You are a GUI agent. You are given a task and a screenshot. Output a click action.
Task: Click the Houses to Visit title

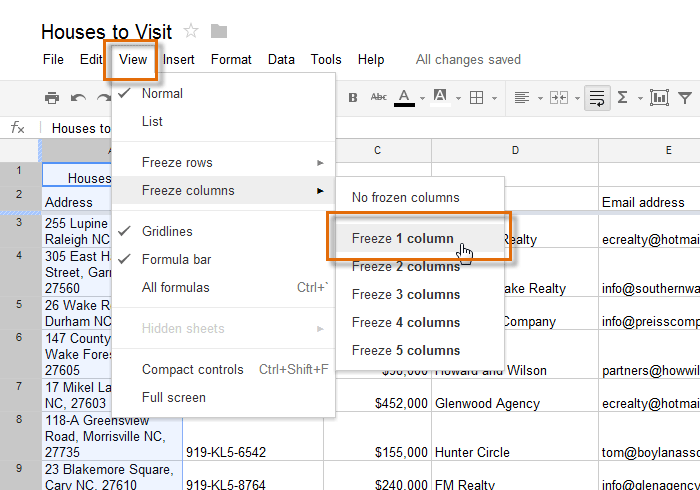tap(106, 32)
